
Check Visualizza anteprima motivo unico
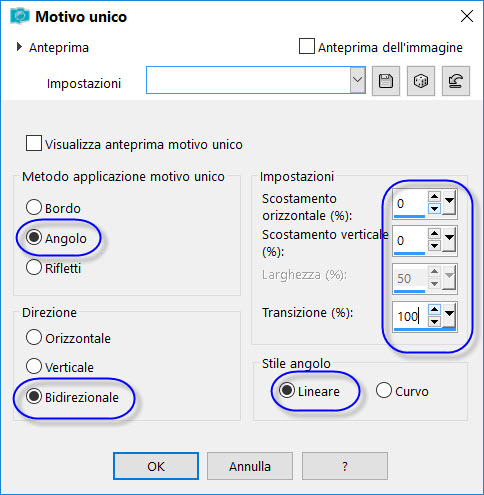pos(34,143)
